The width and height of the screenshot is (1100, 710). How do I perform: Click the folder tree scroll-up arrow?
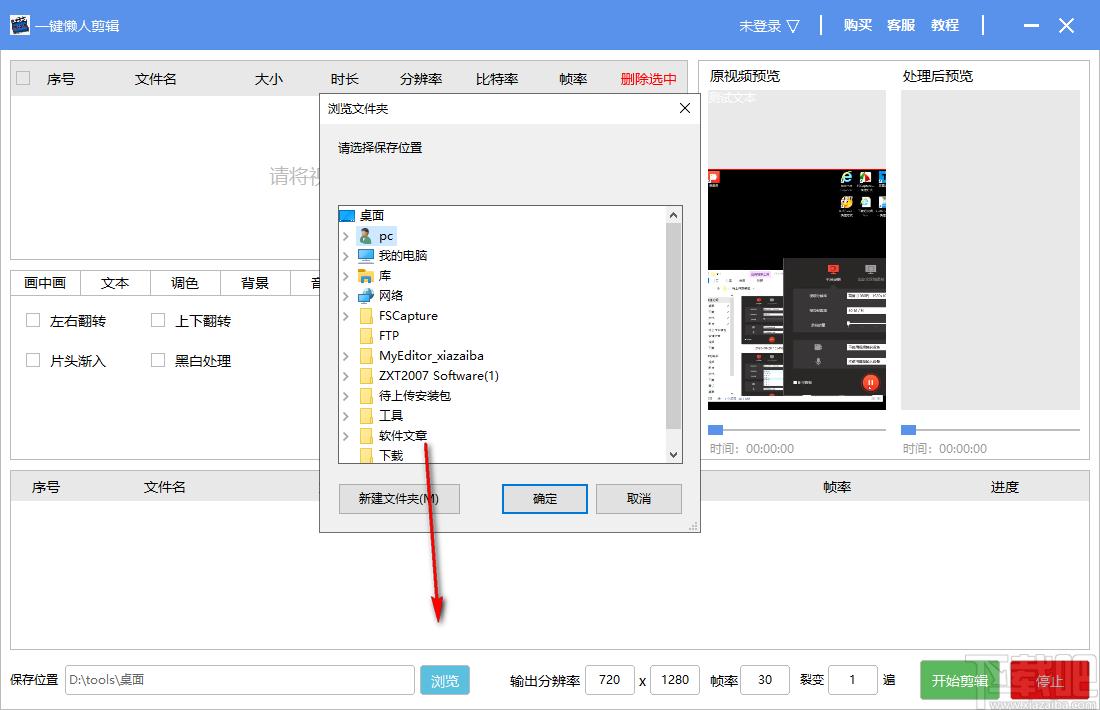pos(673,215)
